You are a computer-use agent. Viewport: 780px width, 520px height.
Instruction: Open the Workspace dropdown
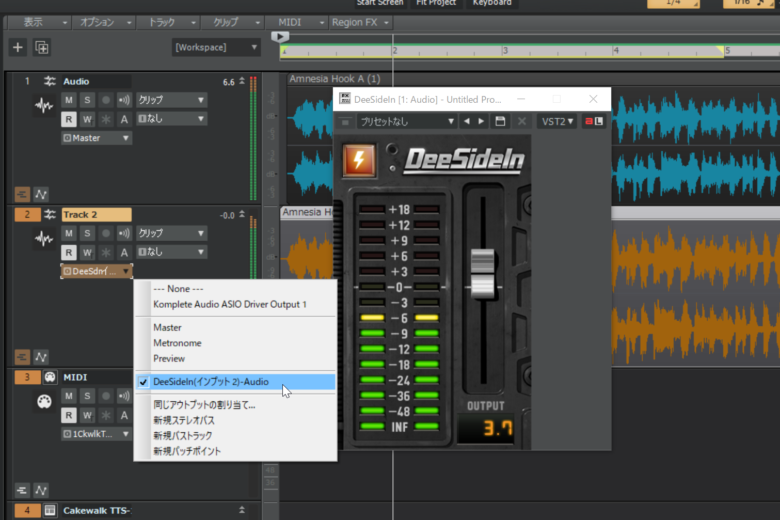point(216,47)
